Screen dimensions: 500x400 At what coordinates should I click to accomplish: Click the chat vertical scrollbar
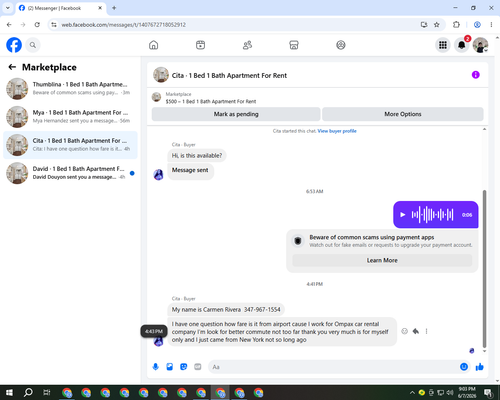click(484, 268)
